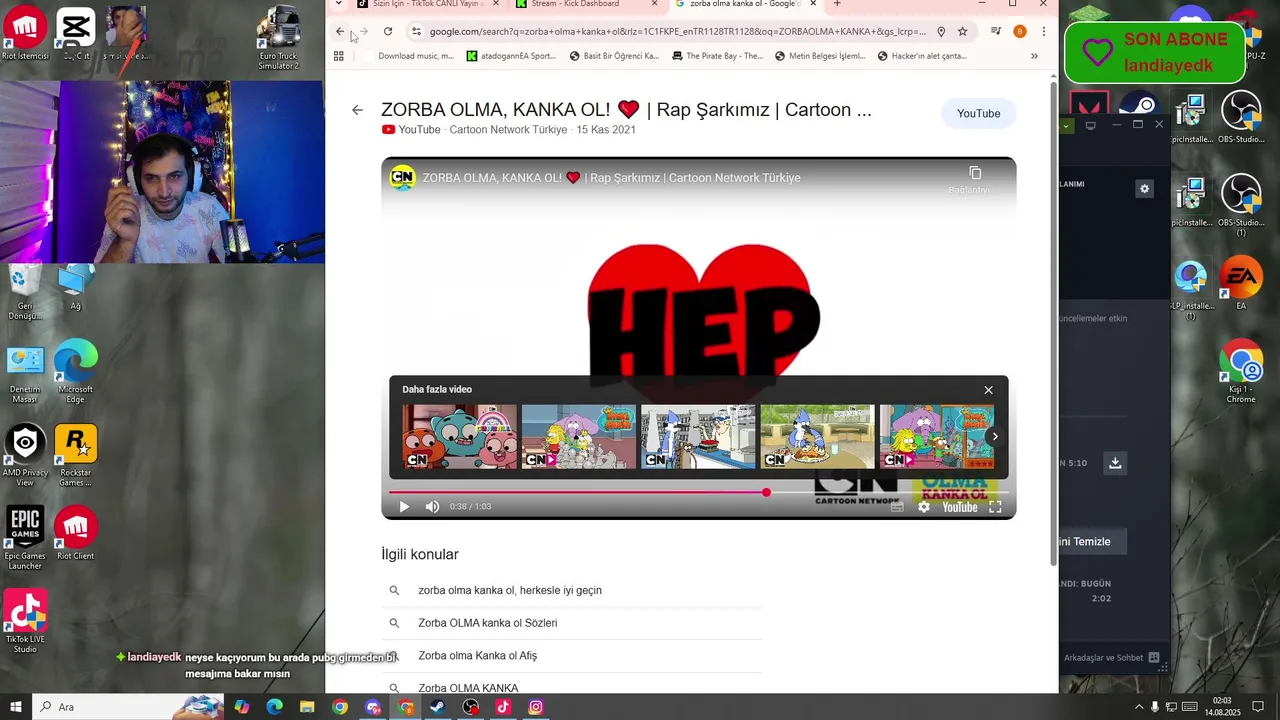The image size is (1280, 720).
Task: Switch to the Stream - Kick Dashboard tab
Action: point(586,4)
